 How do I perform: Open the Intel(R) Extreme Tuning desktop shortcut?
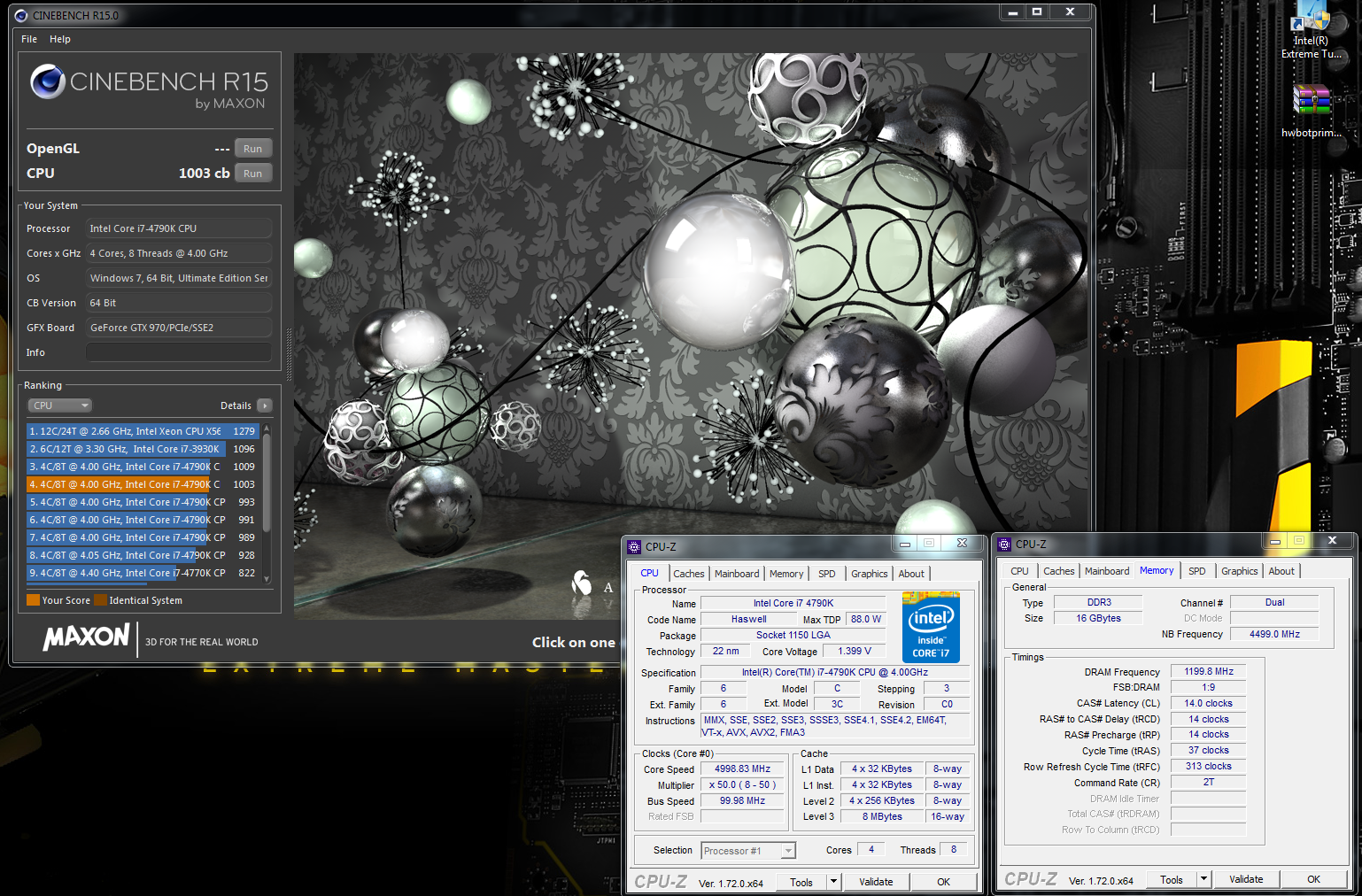click(x=1311, y=29)
